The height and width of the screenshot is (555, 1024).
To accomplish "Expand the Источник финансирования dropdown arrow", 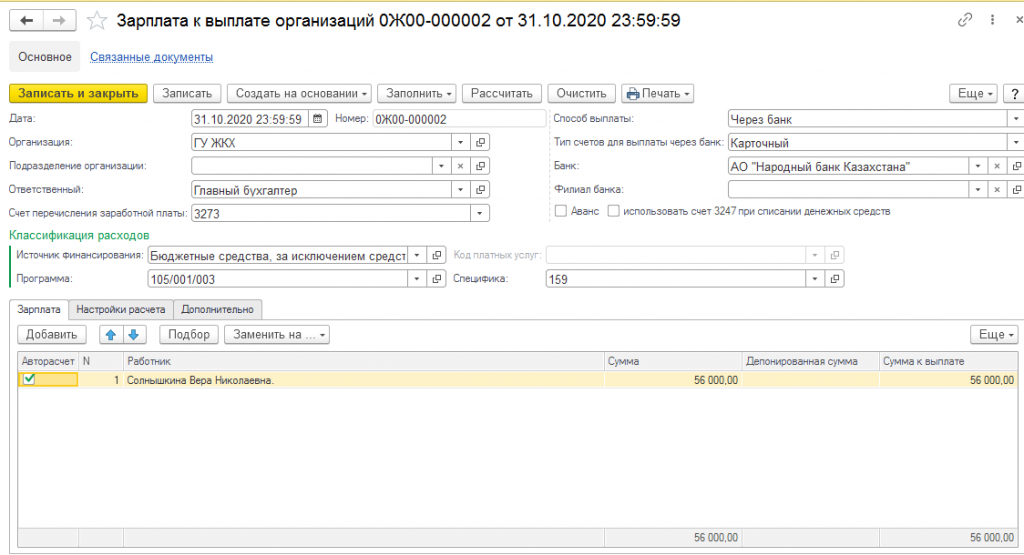I will [x=417, y=255].
